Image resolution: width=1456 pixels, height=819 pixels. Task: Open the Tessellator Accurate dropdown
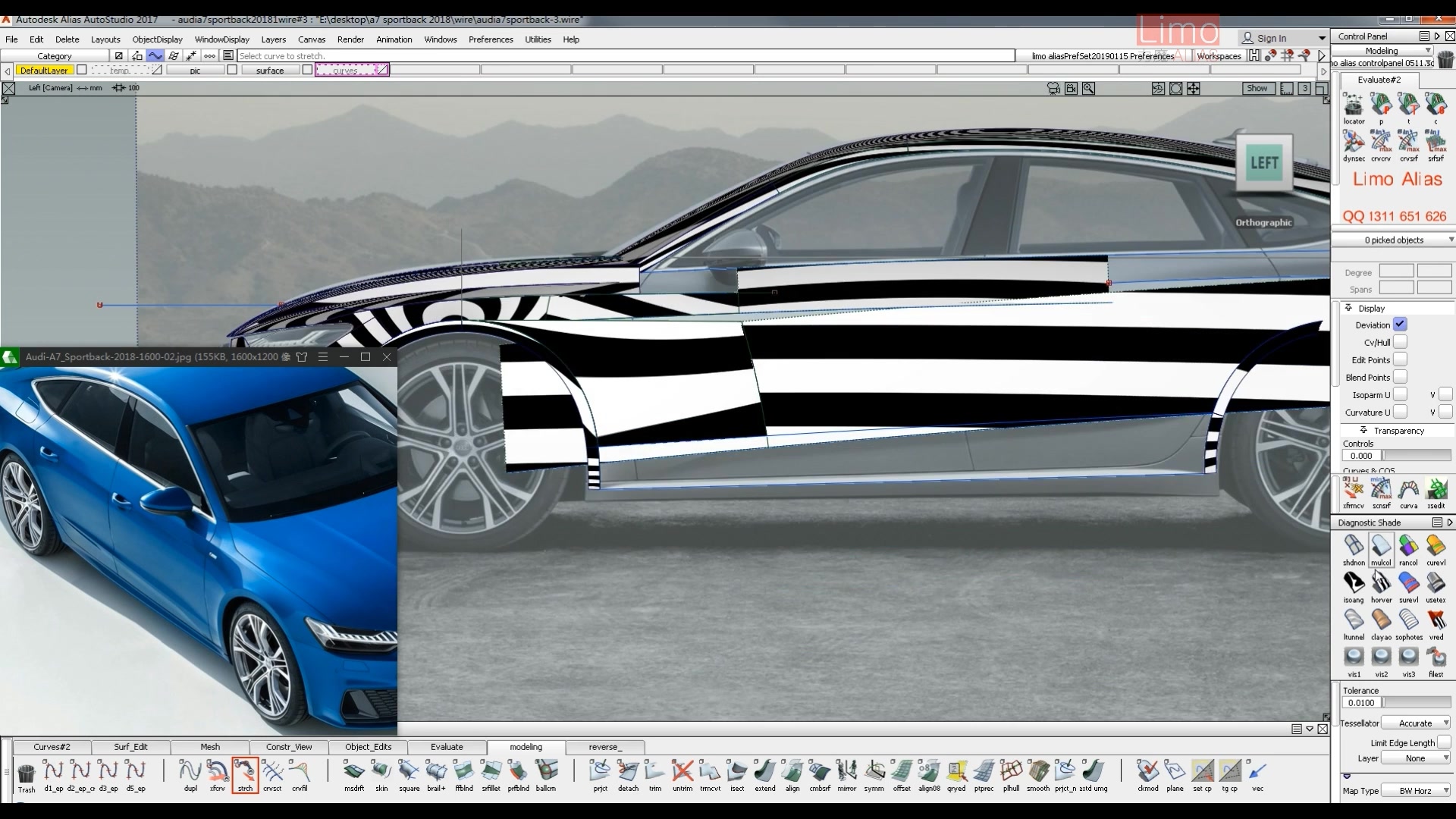click(x=1417, y=723)
